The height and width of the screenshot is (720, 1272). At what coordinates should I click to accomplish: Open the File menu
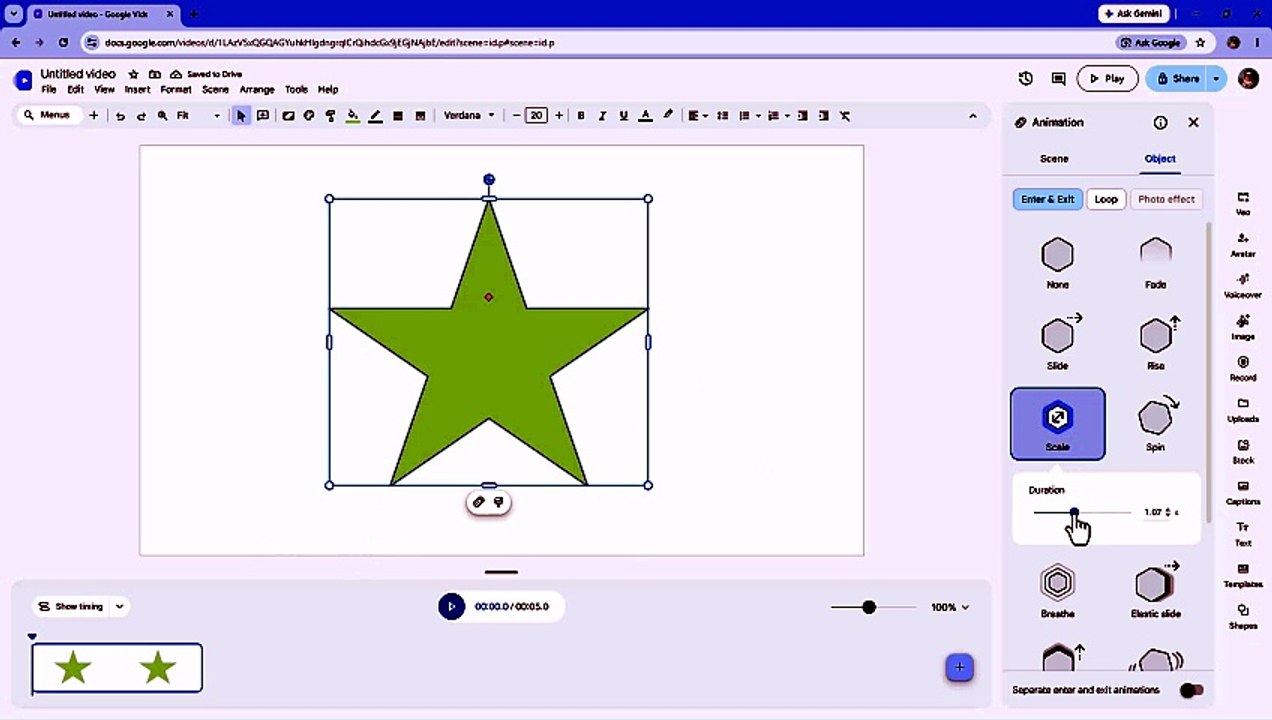[48, 90]
